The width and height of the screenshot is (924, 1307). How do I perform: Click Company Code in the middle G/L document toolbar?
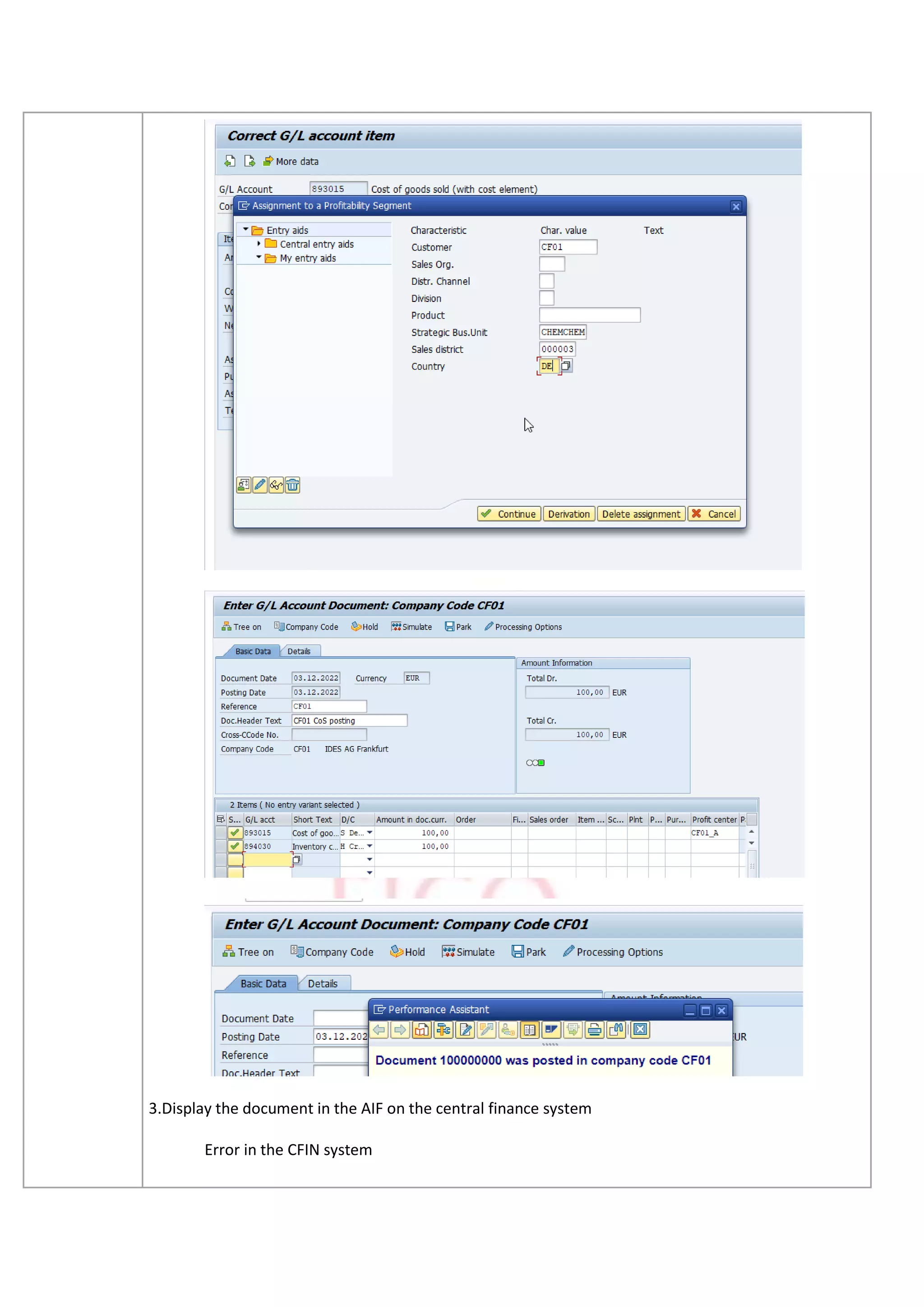pyautogui.click(x=306, y=627)
